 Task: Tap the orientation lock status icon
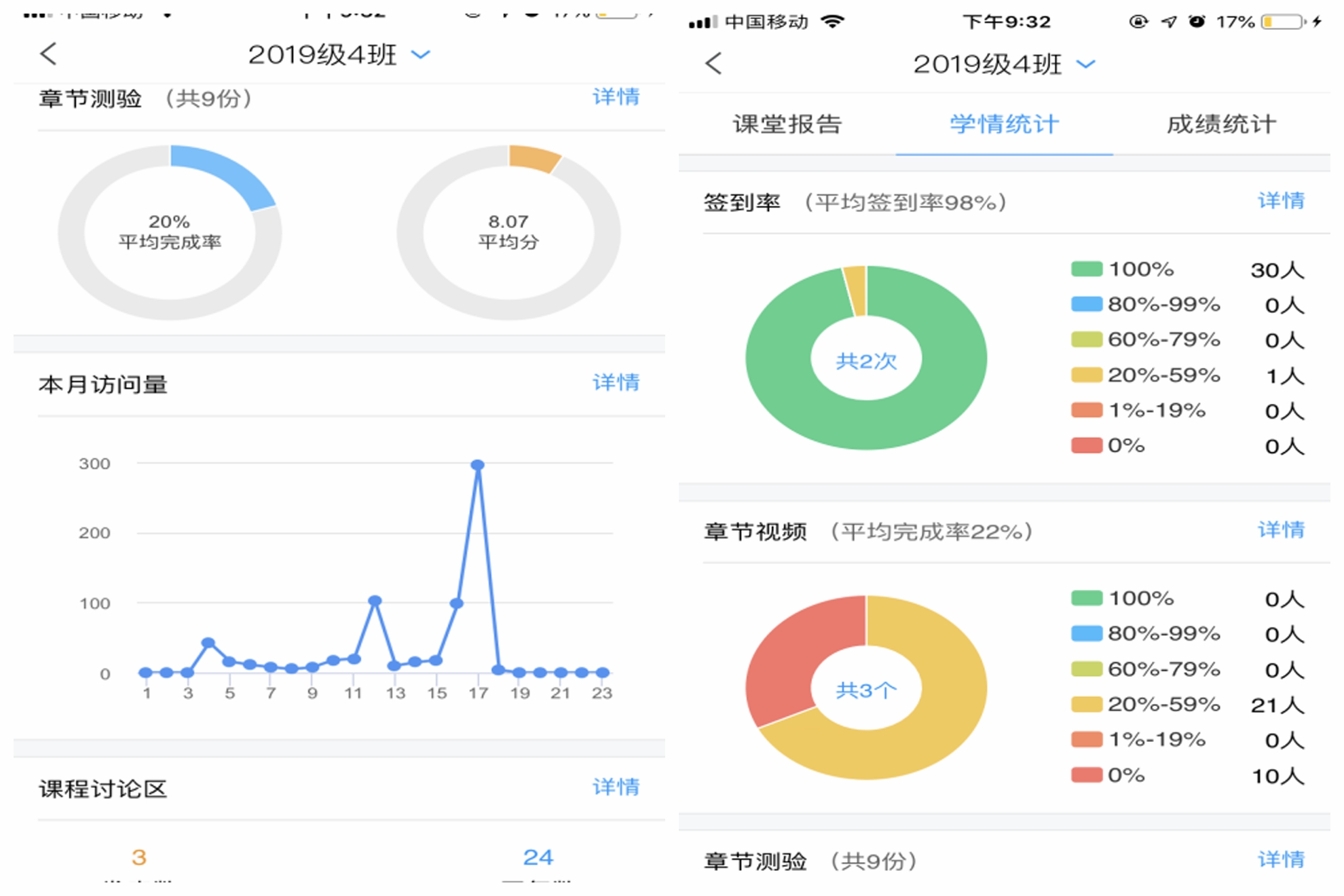1138,22
